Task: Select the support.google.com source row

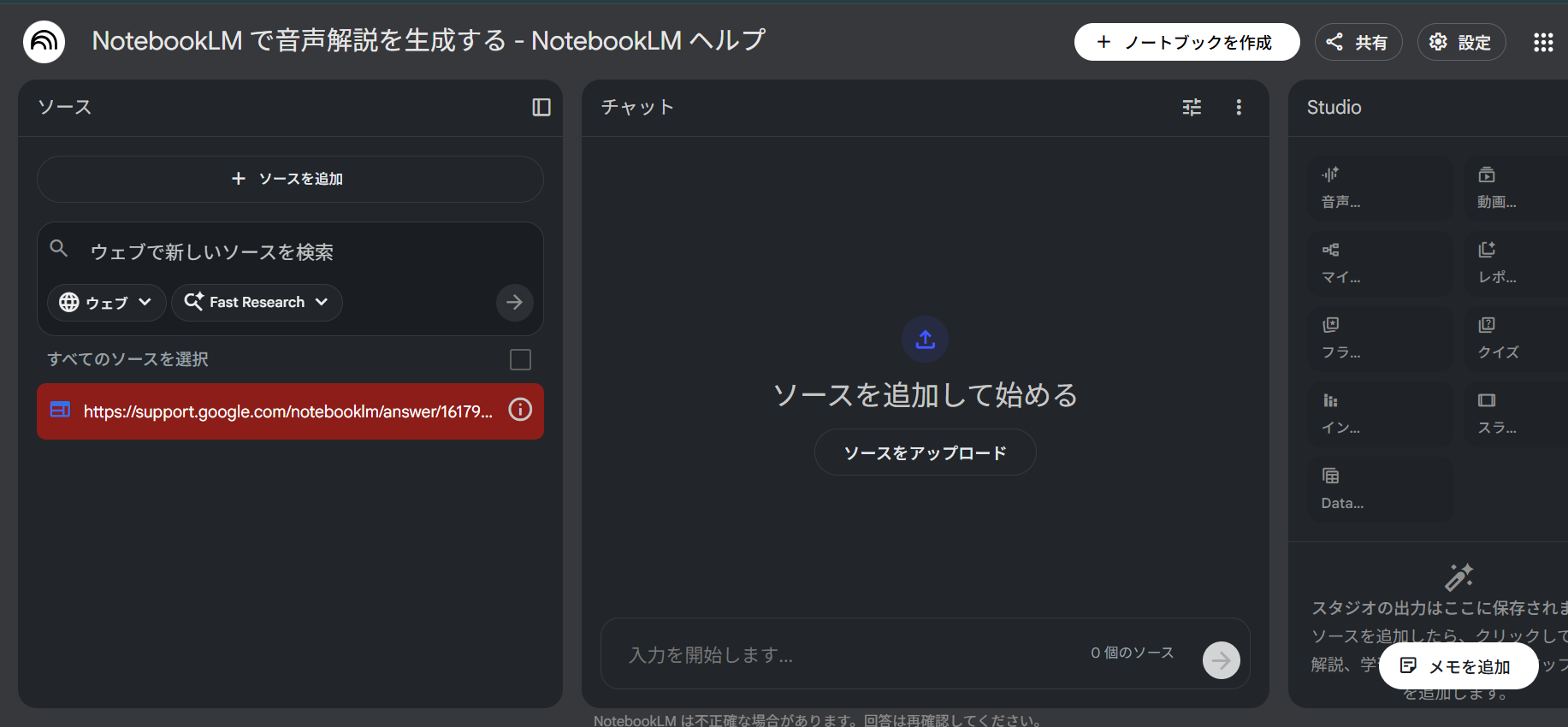Action: pos(290,411)
